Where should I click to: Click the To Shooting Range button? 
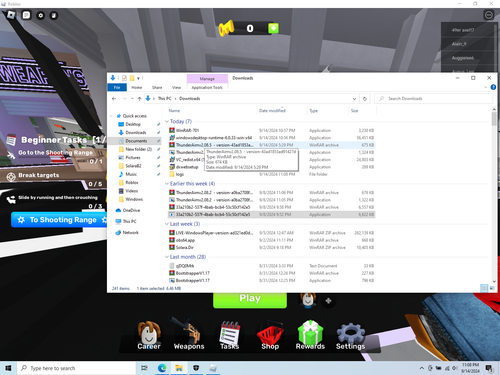pyautogui.click(x=59, y=220)
